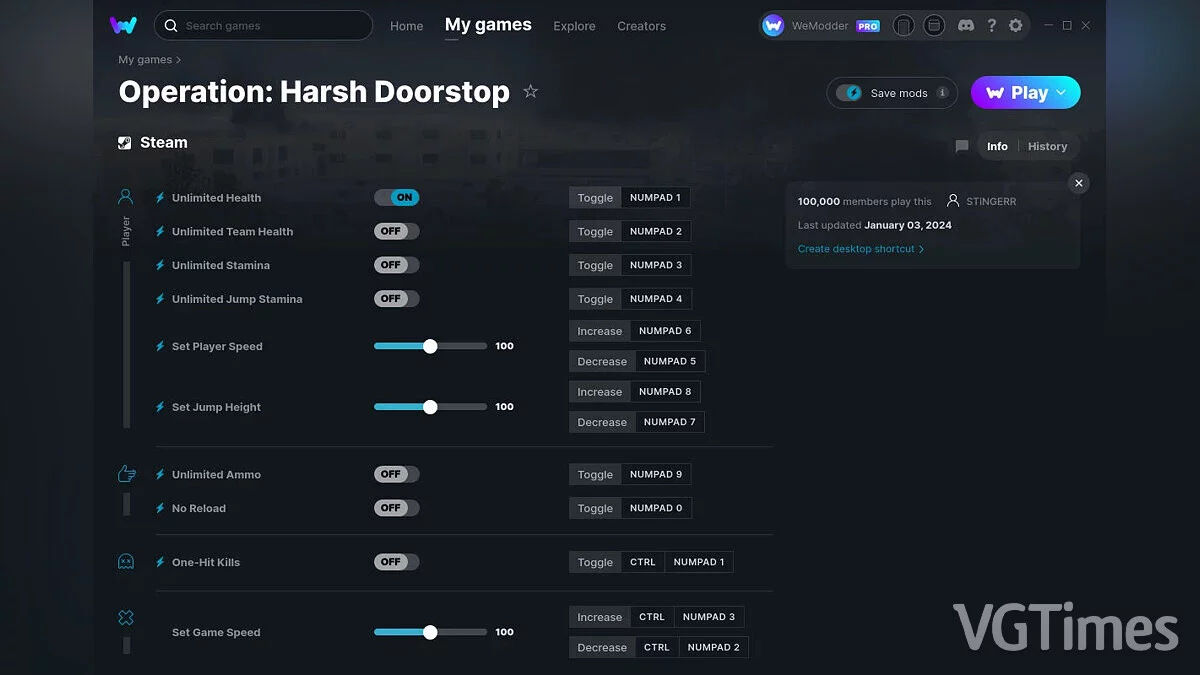Viewport: 1200px width, 675px height.
Task: Click the WeMod logo
Action: [x=123, y=25]
